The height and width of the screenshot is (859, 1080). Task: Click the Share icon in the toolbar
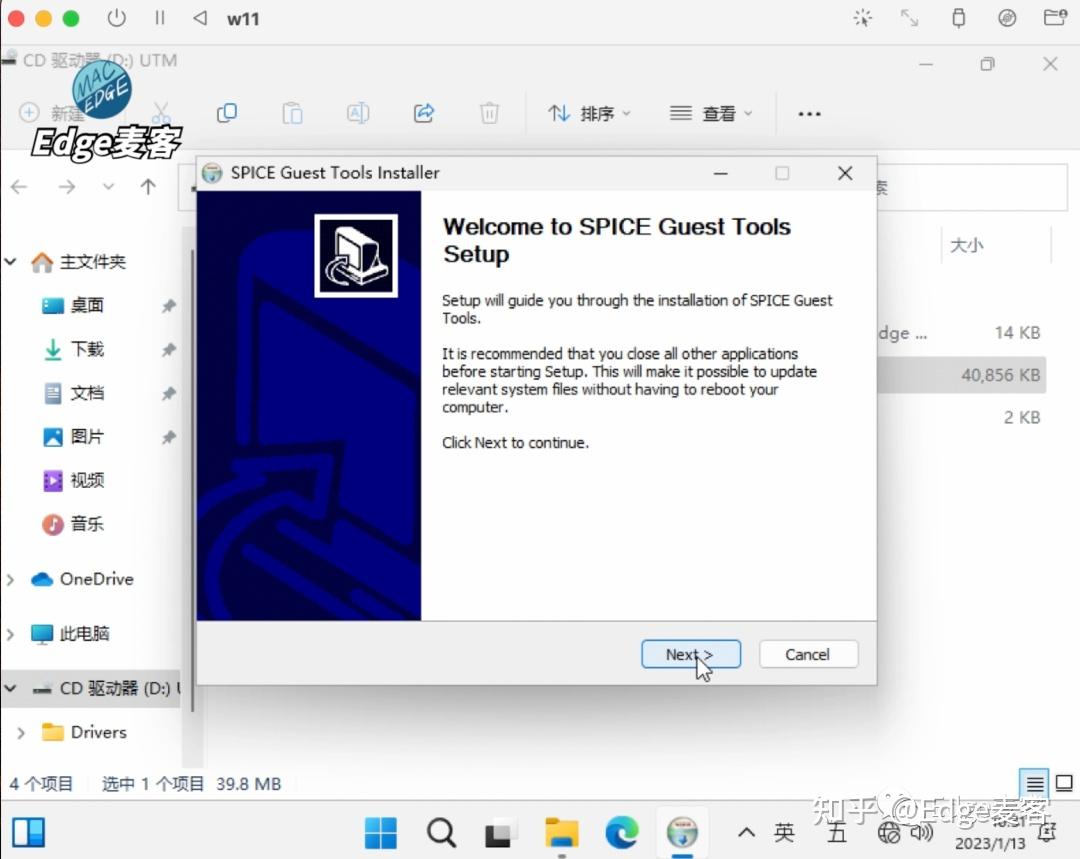(x=423, y=113)
